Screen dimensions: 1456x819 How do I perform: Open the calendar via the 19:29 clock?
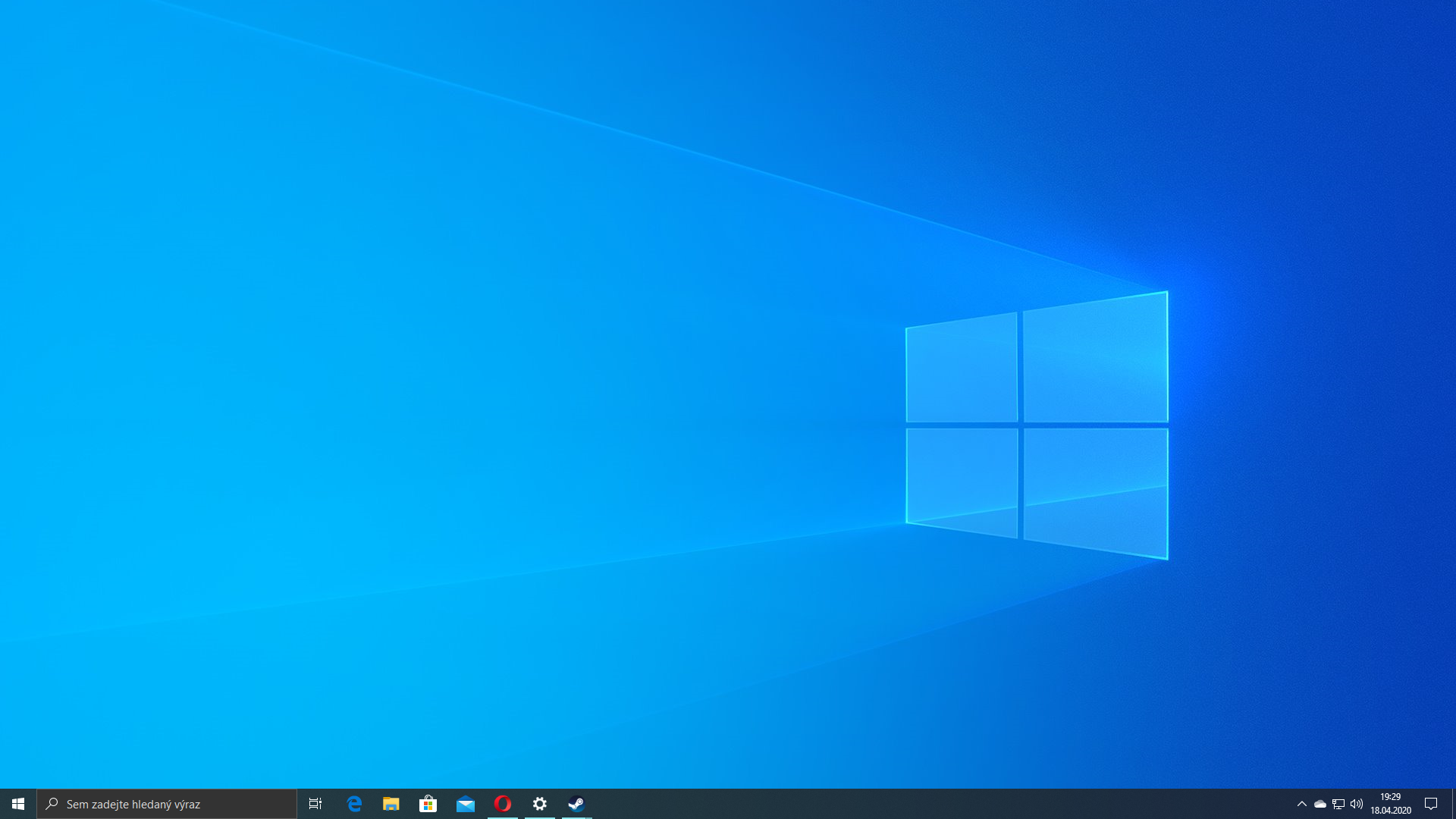(1390, 797)
